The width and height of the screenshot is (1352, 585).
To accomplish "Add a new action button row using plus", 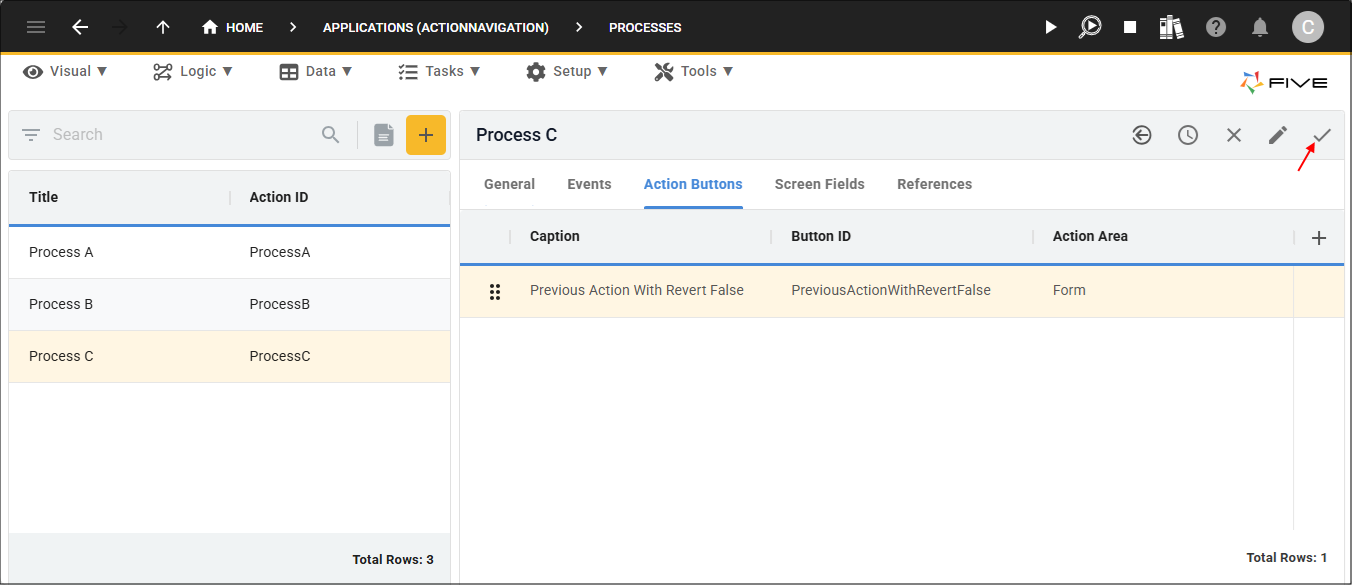I will pos(1319,237).
